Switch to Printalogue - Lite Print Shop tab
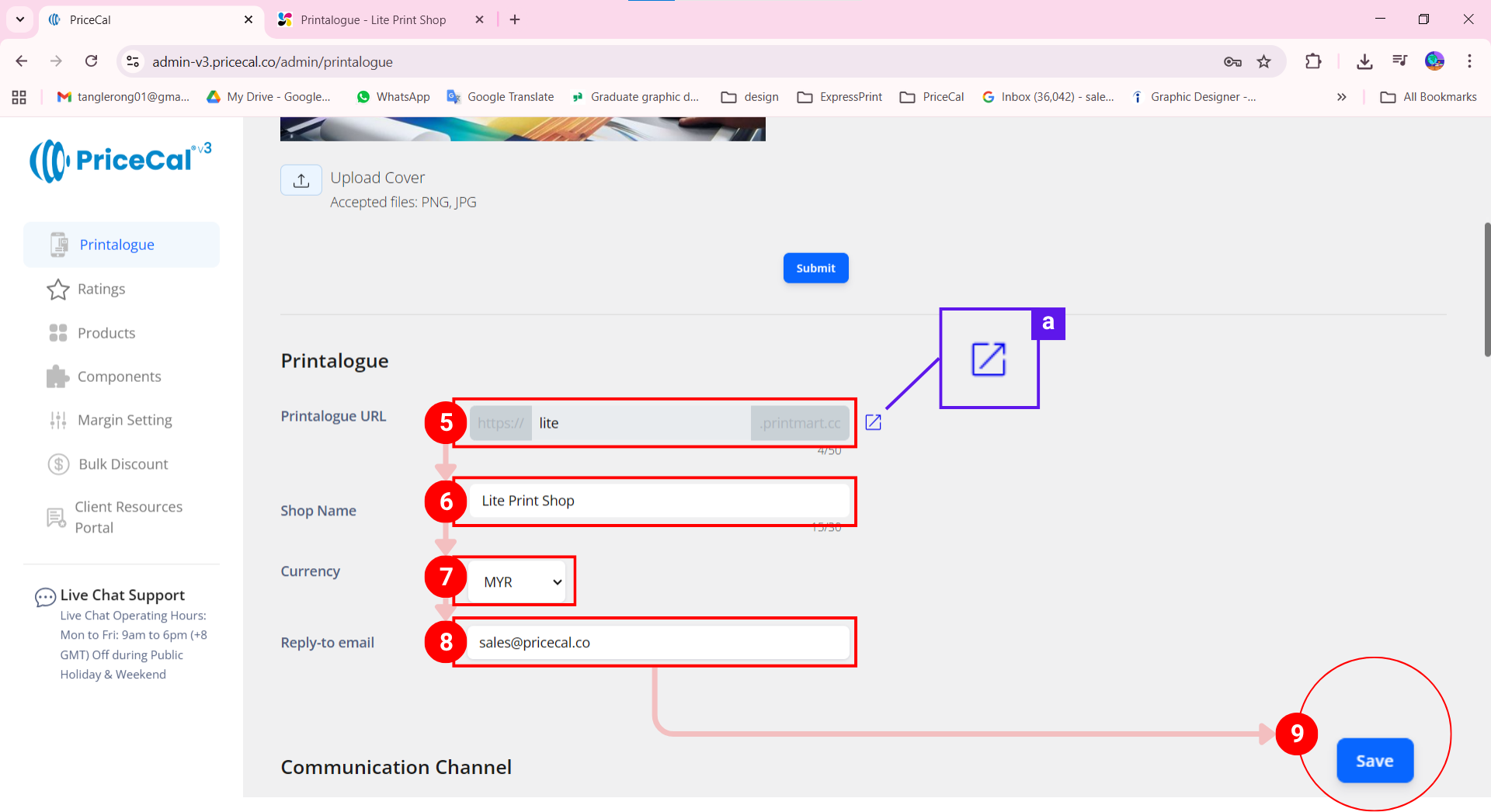This screenshot has width=1491, height=812. pos(373,20)
